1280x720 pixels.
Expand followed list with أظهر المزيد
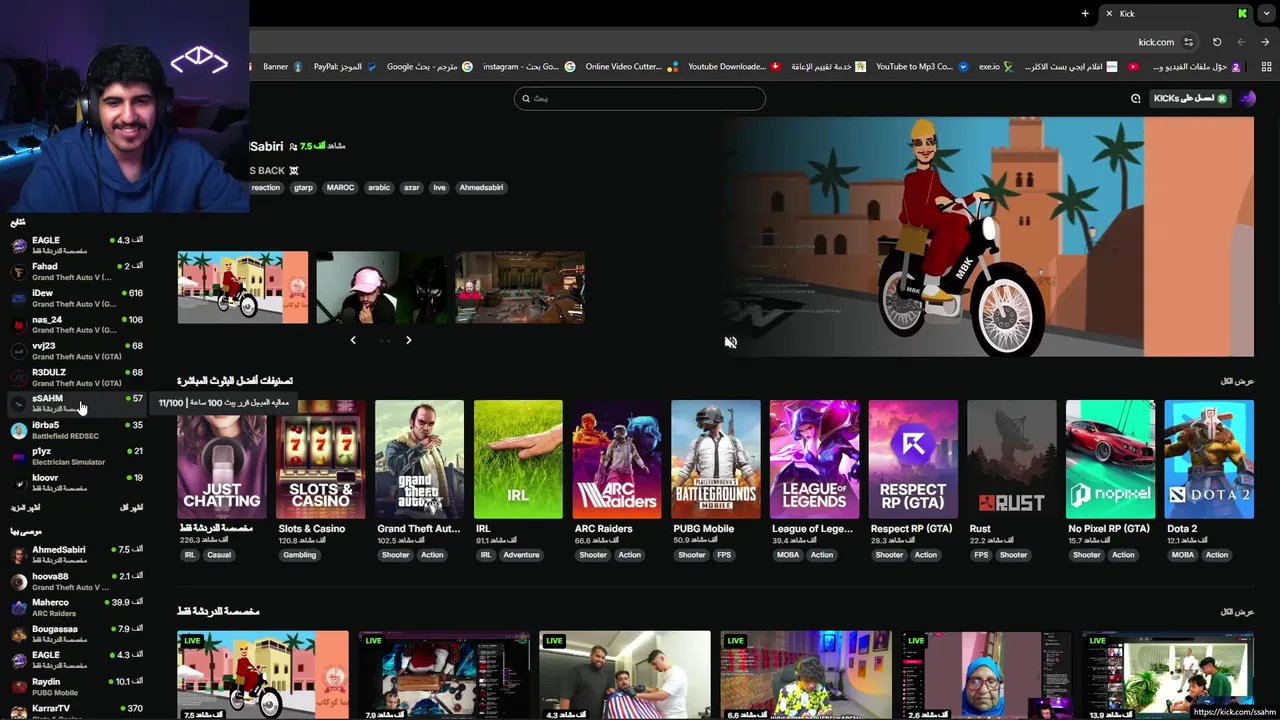click(x=25, y=508)
